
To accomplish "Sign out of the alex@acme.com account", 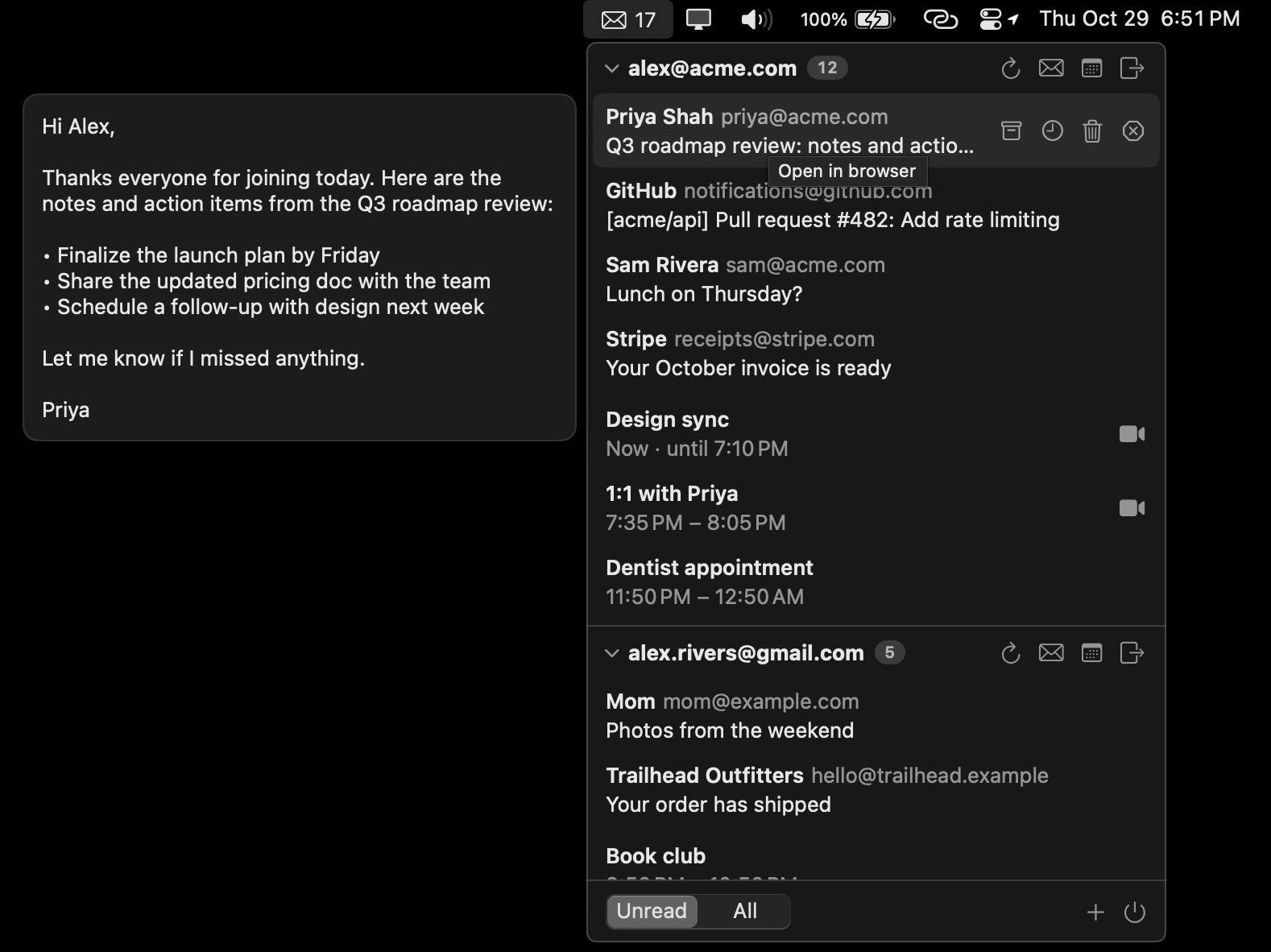I will click(1132, 68).
